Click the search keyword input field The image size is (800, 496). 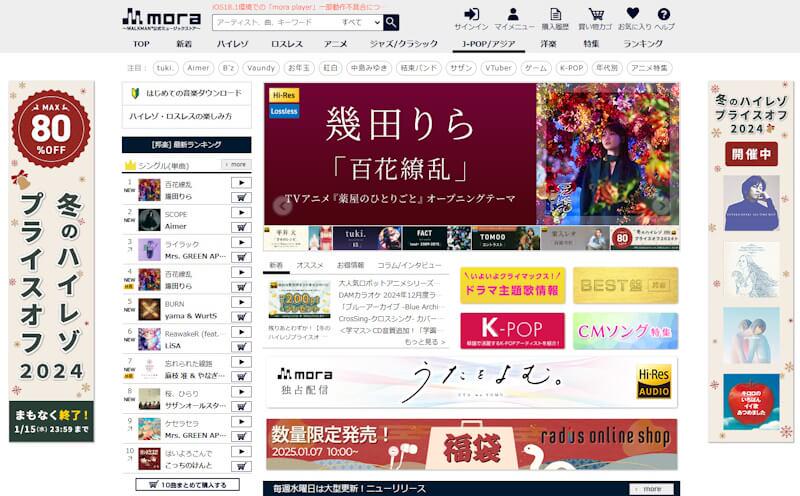[276, 22]
